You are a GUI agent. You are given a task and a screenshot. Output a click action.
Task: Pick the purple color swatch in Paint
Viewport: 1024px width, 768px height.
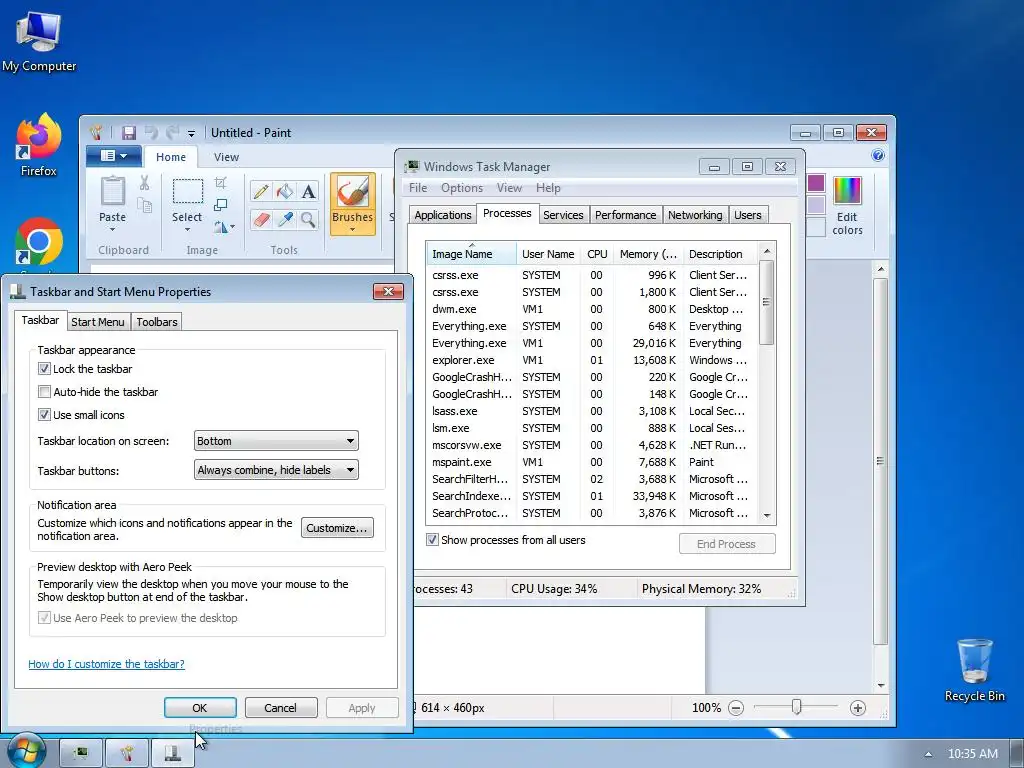(816, 183)
